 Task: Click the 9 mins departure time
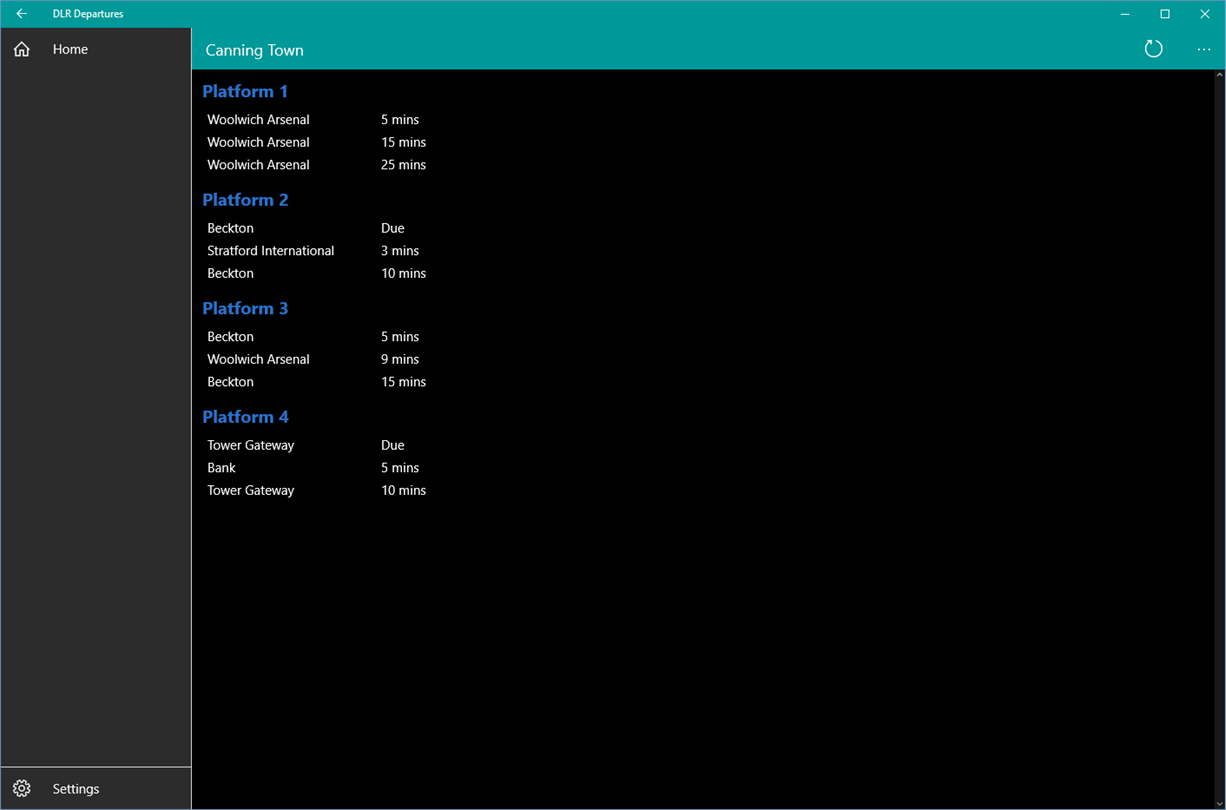point(400,359)
